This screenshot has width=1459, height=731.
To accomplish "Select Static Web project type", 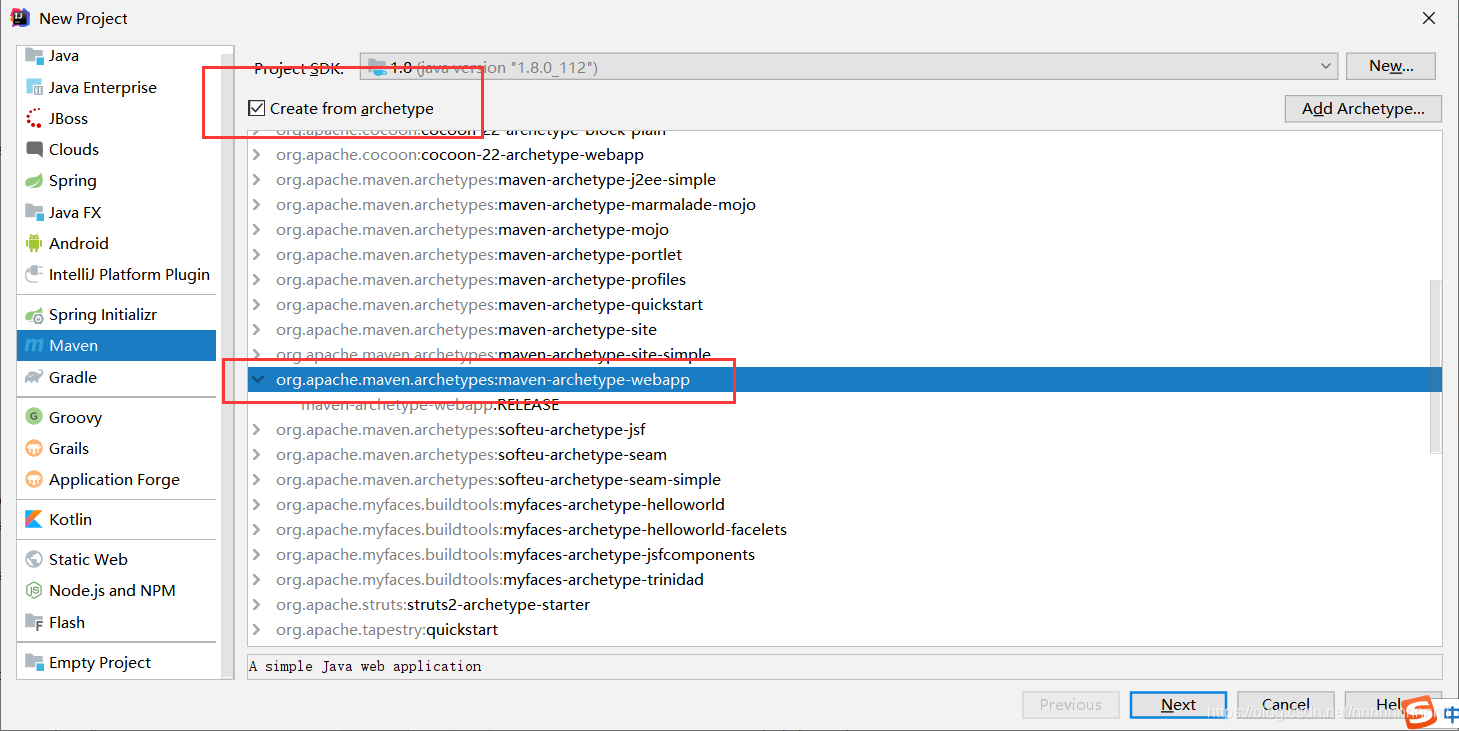I will click(x=116, y=559).
